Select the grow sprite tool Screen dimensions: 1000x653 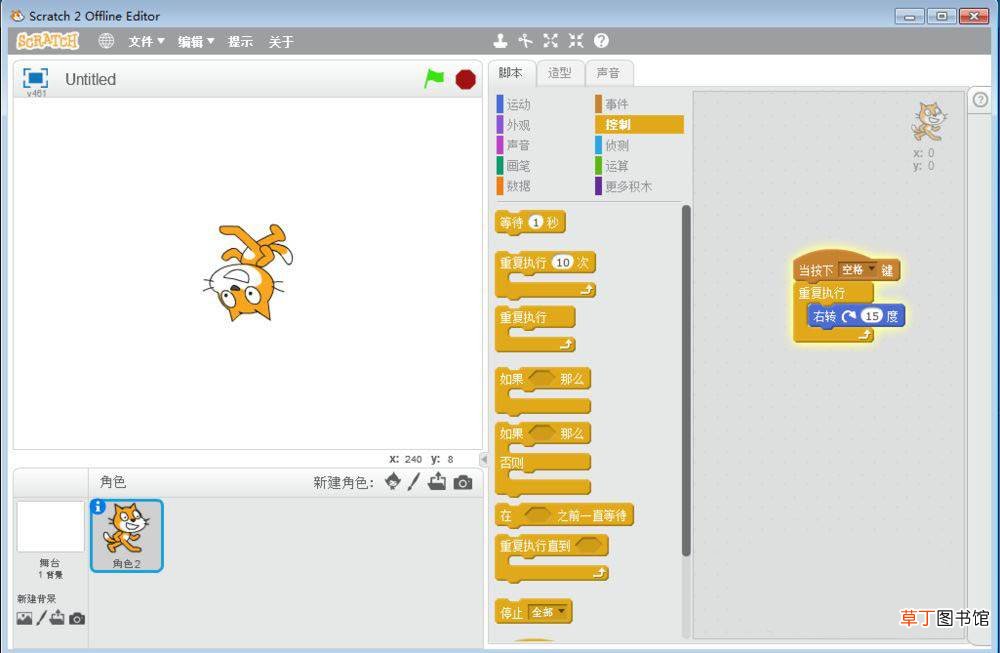pyautogui.click(x=550, y=41)
